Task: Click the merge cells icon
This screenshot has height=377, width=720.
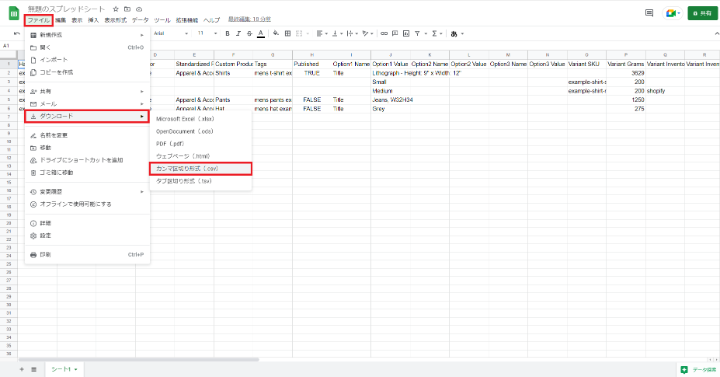Action: (299, 34)
